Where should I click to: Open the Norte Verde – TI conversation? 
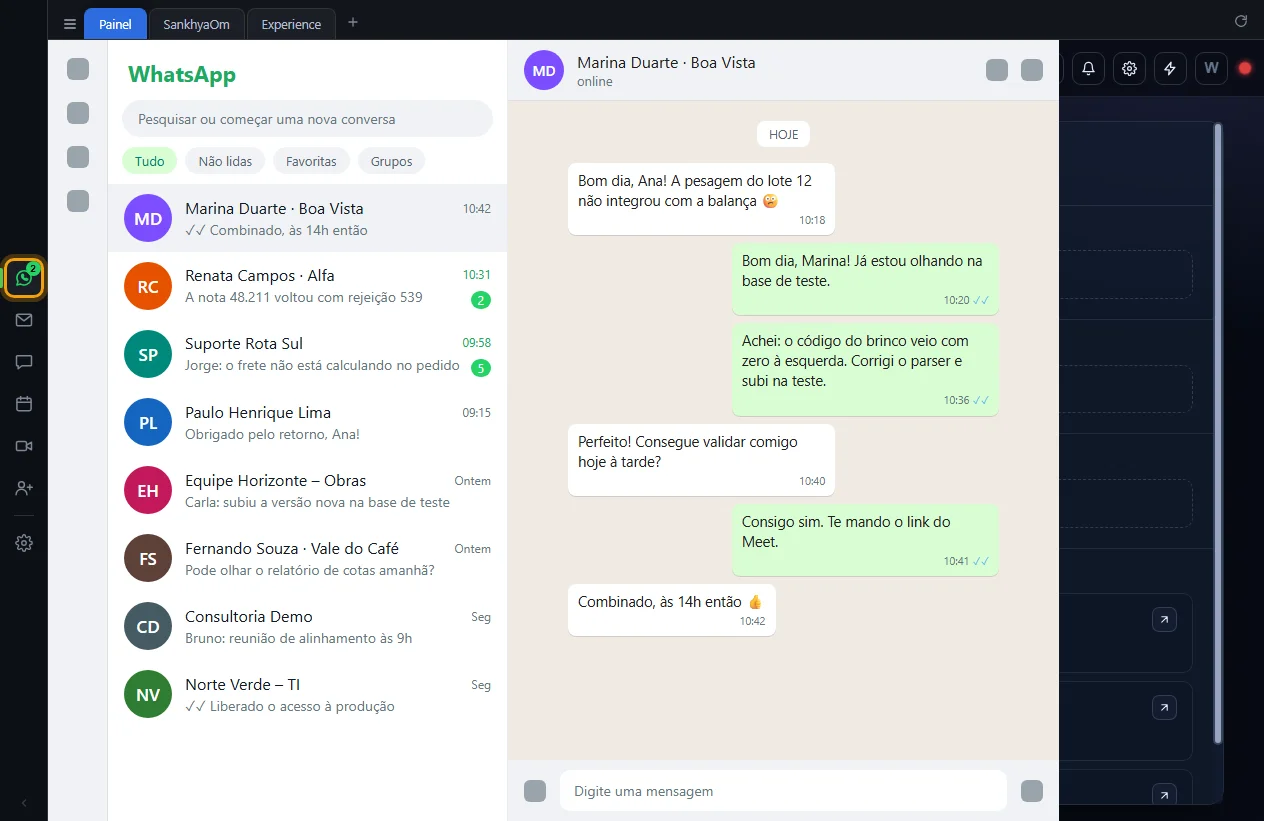point(307,694)
